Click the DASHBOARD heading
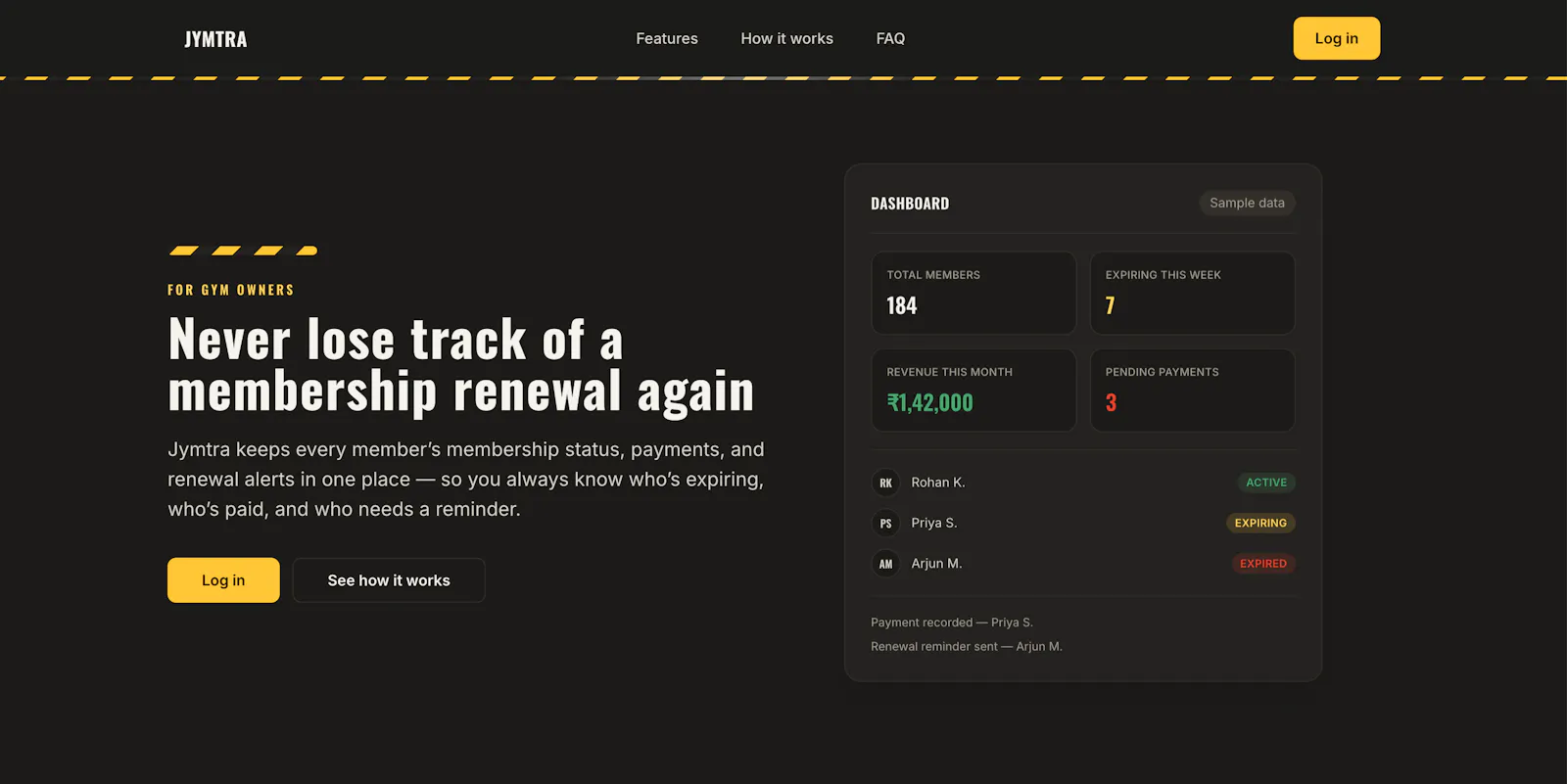Image resolution: width=1567 pixels, height=784 pixels. point(910,204)
